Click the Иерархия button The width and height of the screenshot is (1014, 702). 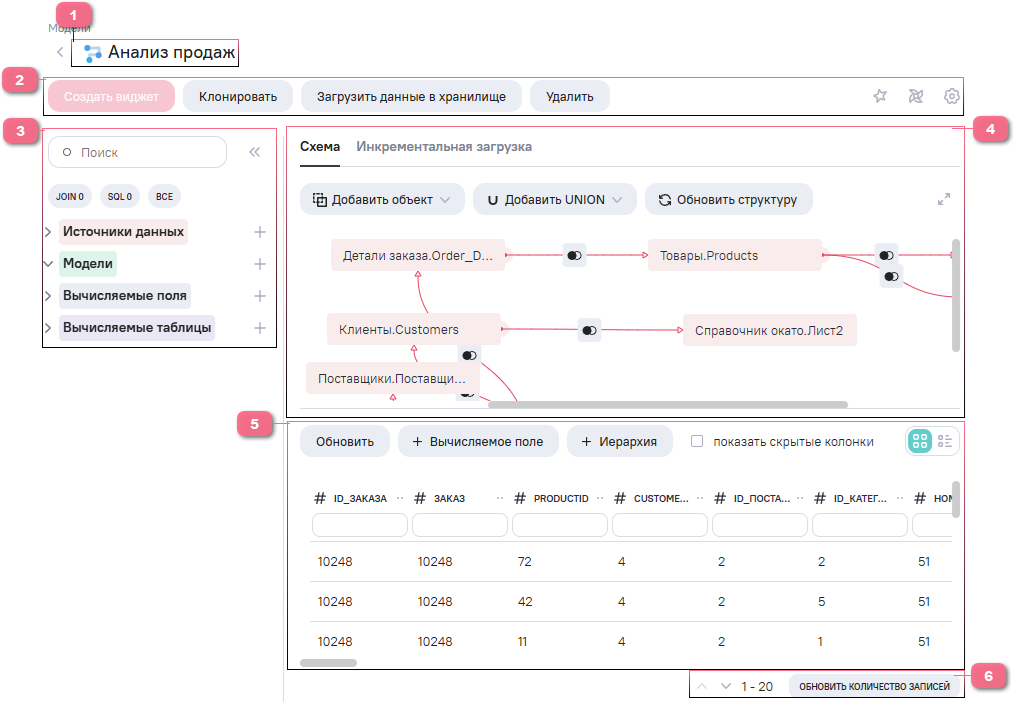(x=620, y=441)
